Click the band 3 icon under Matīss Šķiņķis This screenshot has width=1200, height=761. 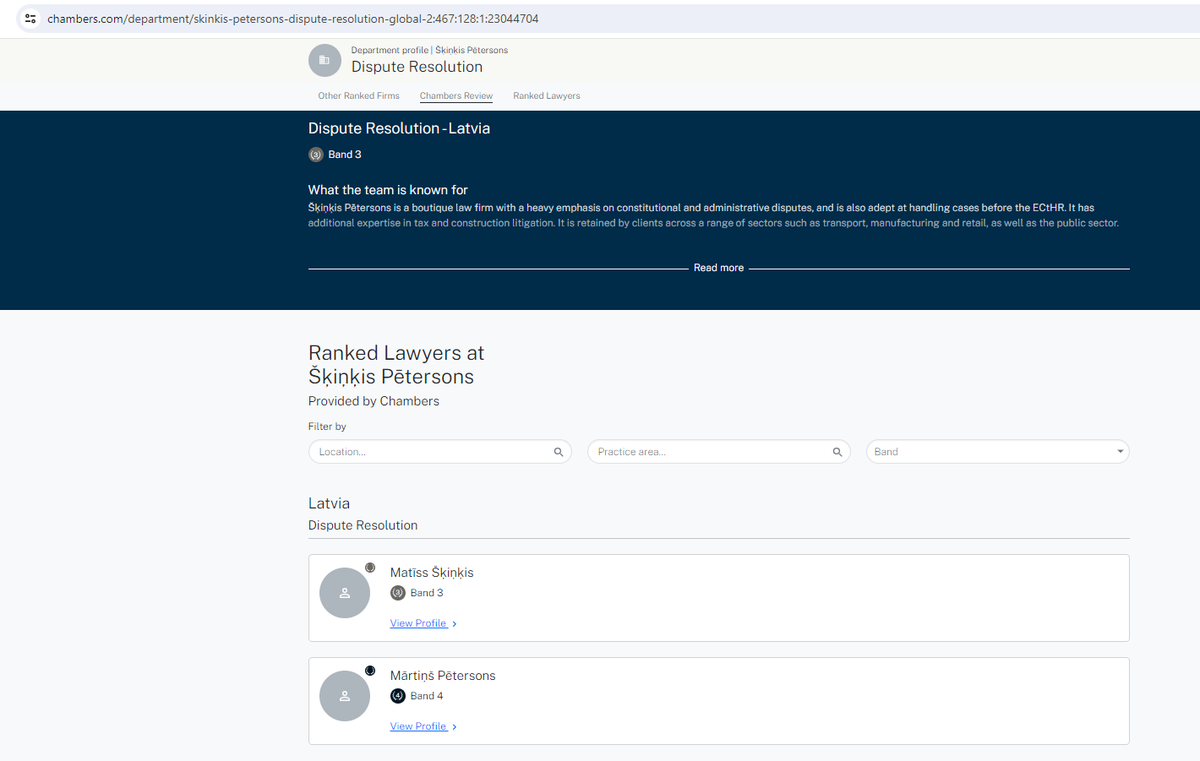click(x=398, y=593)
